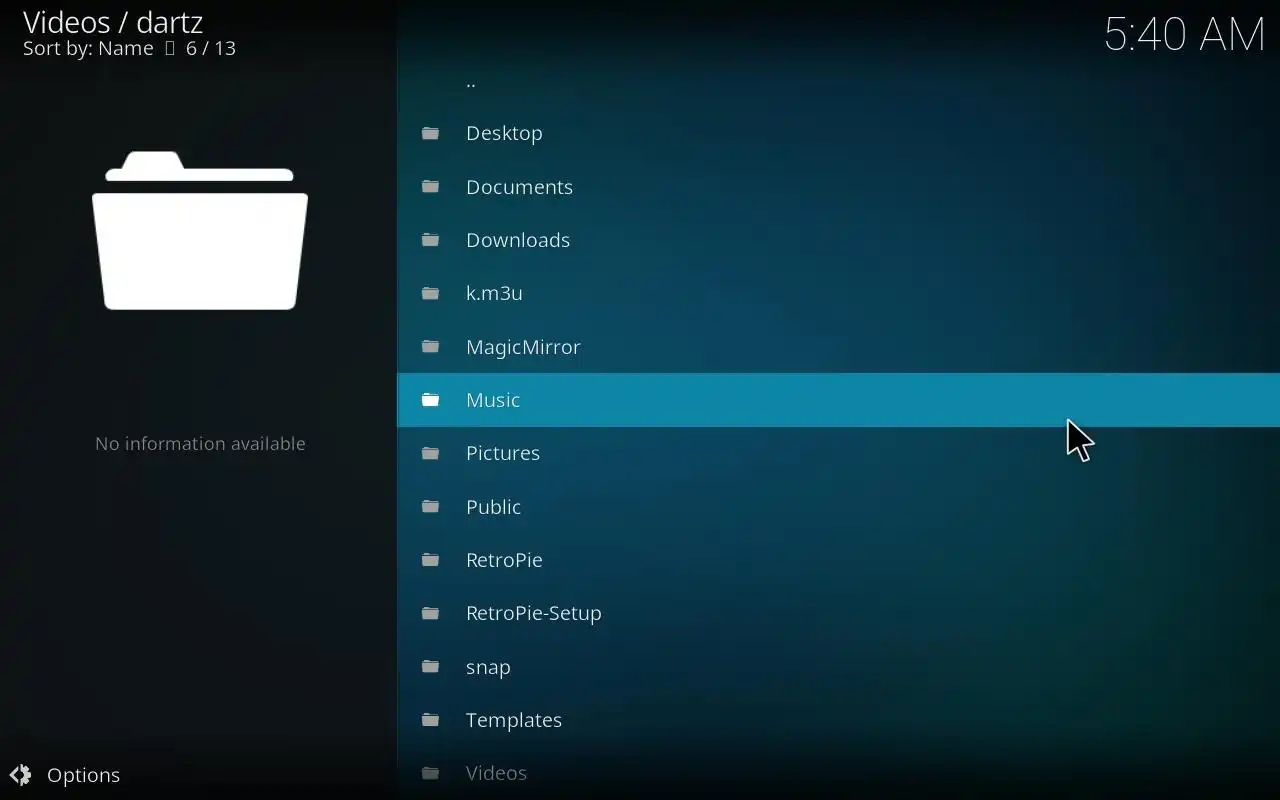Browse into the Pictures folder

pos(839,454)
